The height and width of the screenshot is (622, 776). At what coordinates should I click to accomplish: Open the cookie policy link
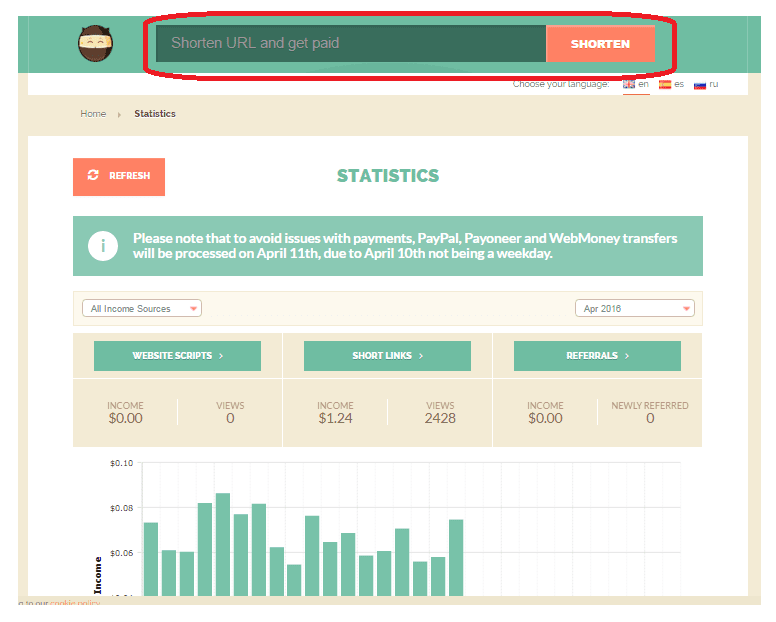pos(75,602)
